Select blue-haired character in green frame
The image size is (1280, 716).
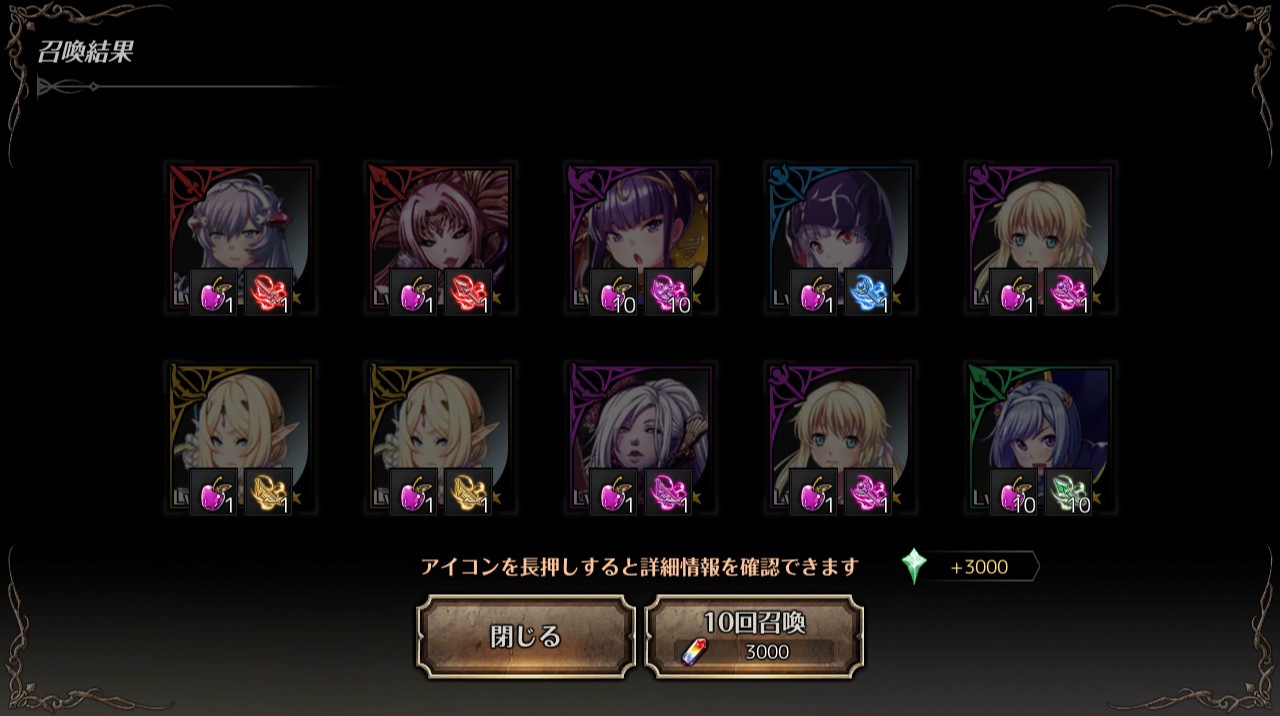point(1040,438)
